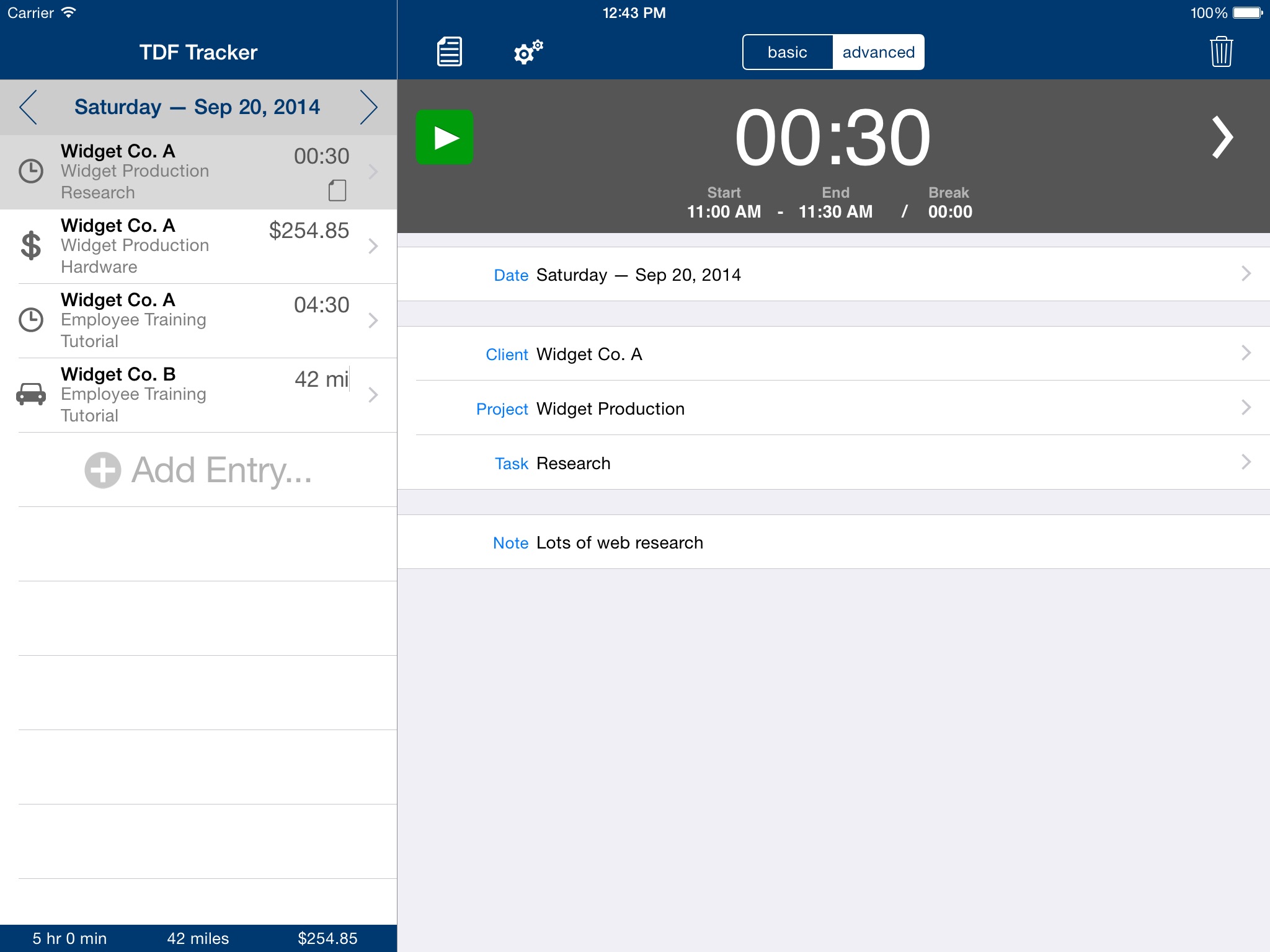Image resolution: width=1270 pixels, height=952 pixels.
Task: Select the 'Widget Co. B' entry title
Action: click(x=118, y=374)
